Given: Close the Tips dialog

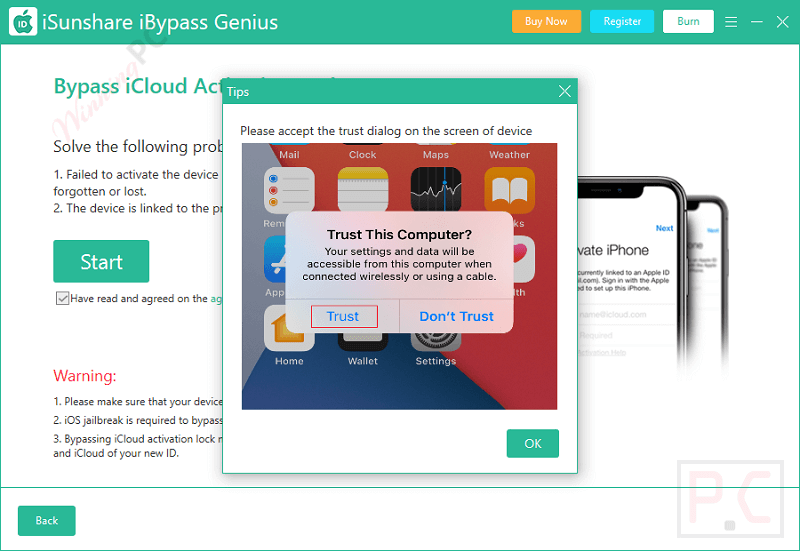Looking at the screenshot, I should point(564,91).
